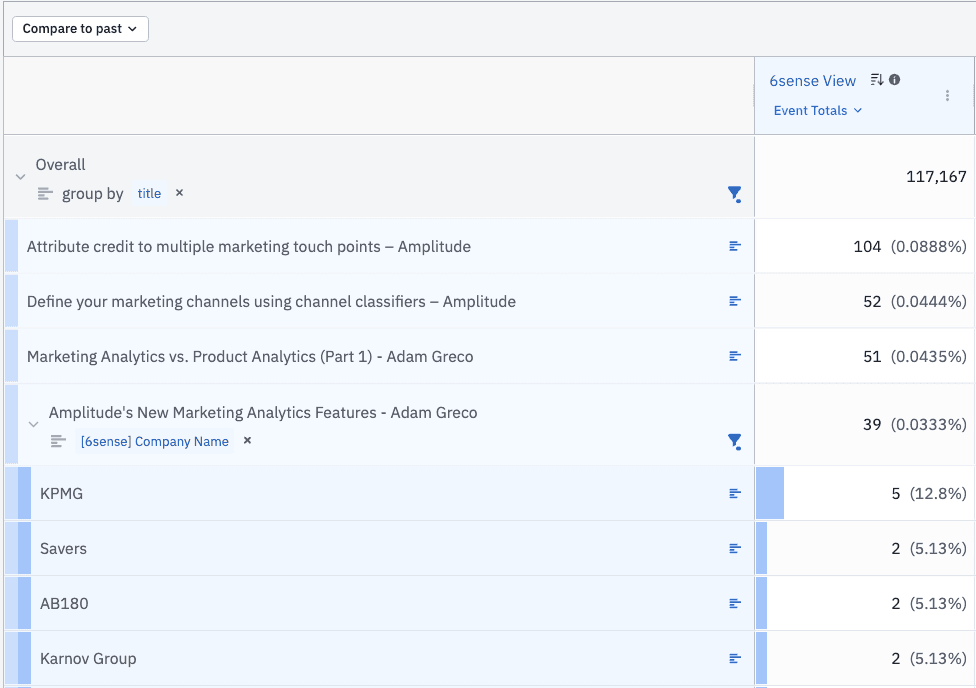976x688 pixels.
Task: Click the title group-by link
Action: [149, 193]
